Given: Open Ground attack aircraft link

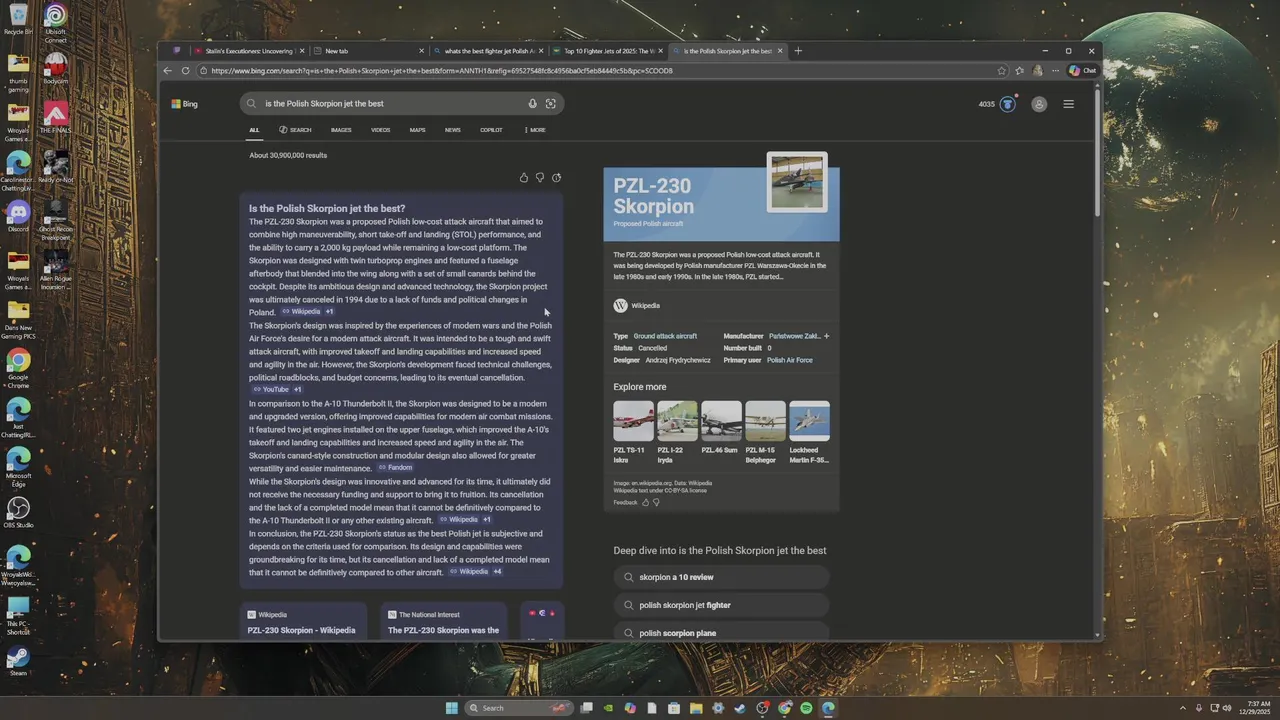Looking at the screenshot, I should click(x=665, y=336).
